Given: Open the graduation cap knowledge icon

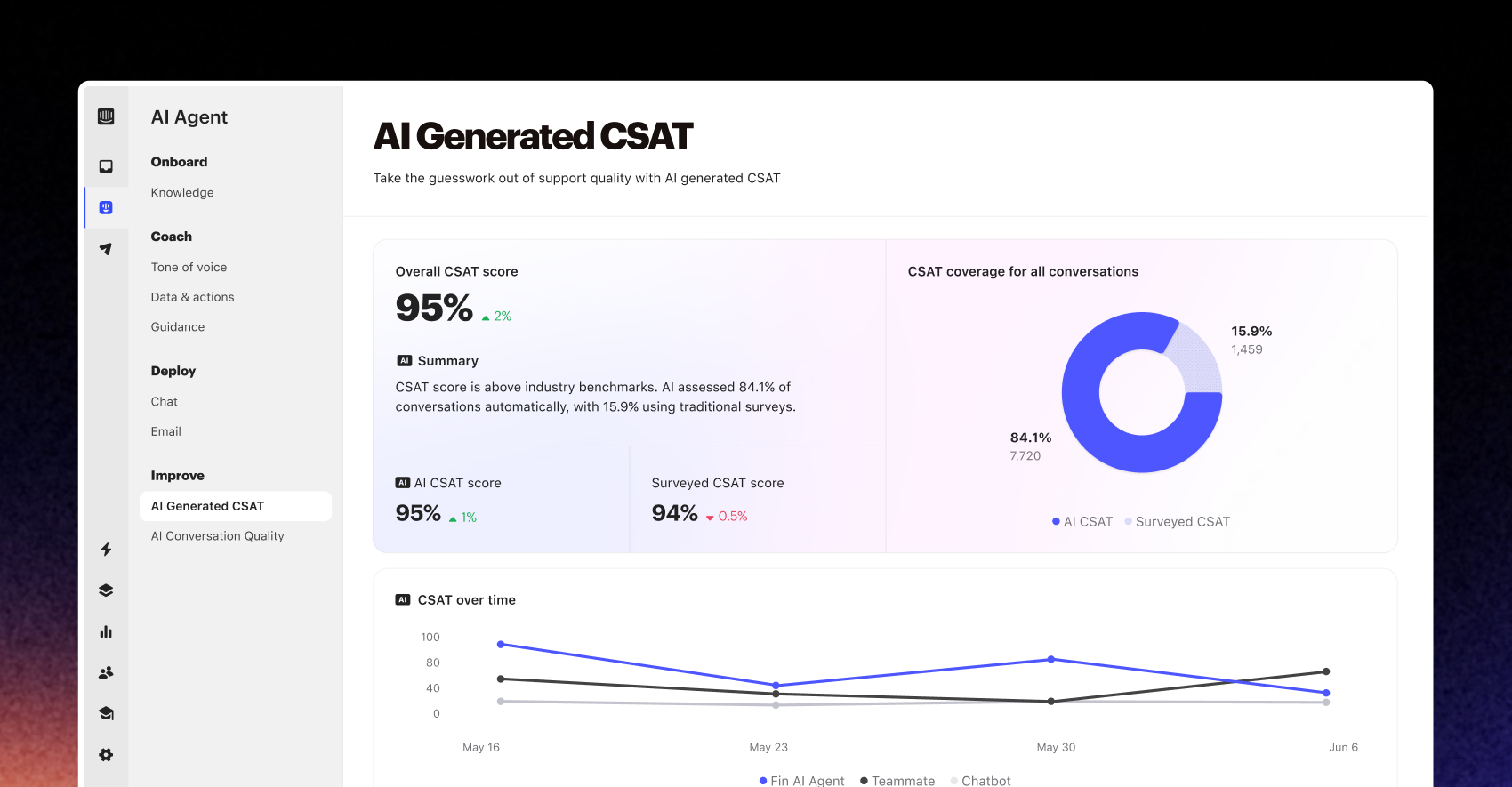Looking at the screenshot, I should [x=106, y=713].
